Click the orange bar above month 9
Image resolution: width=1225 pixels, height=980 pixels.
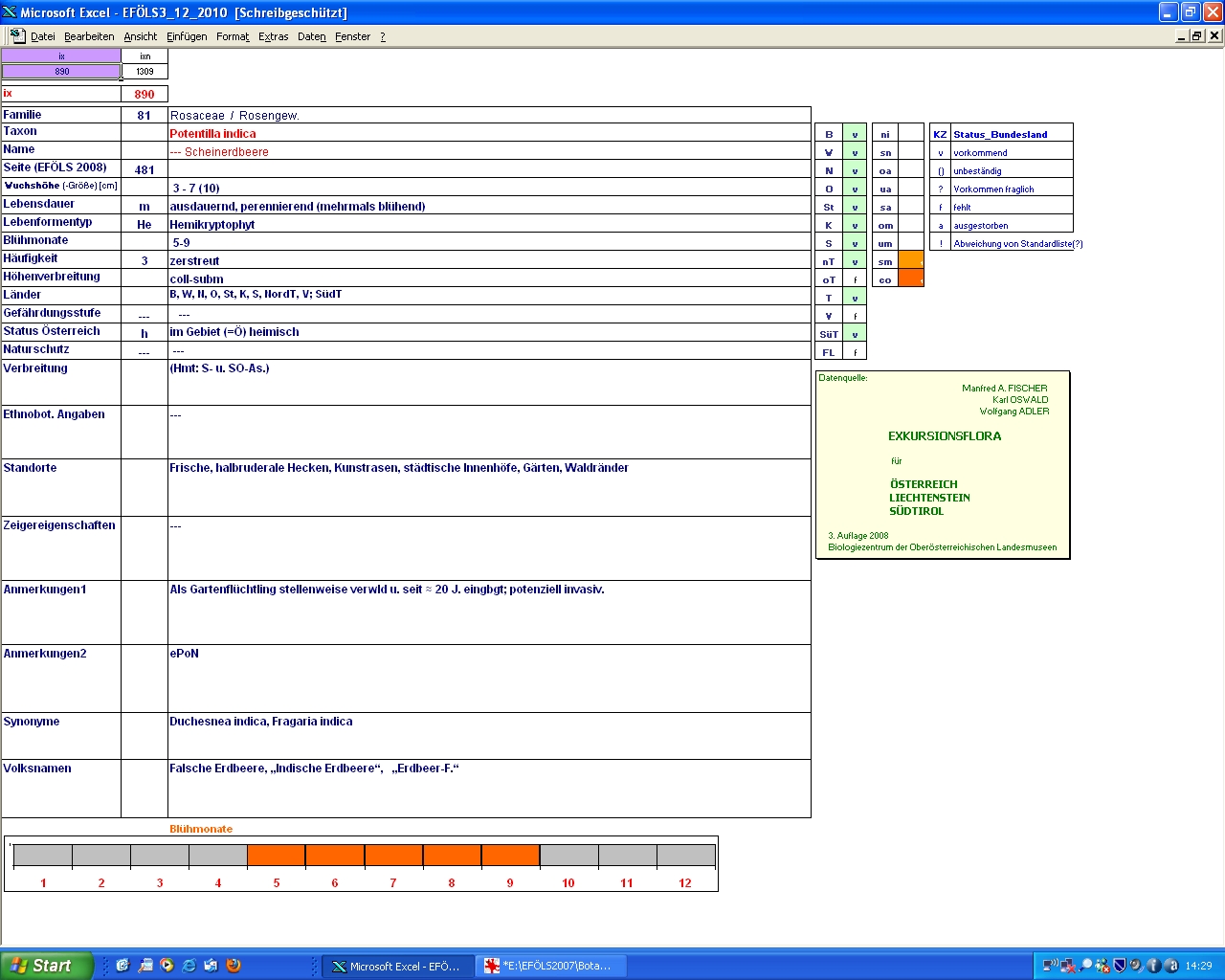510,855
